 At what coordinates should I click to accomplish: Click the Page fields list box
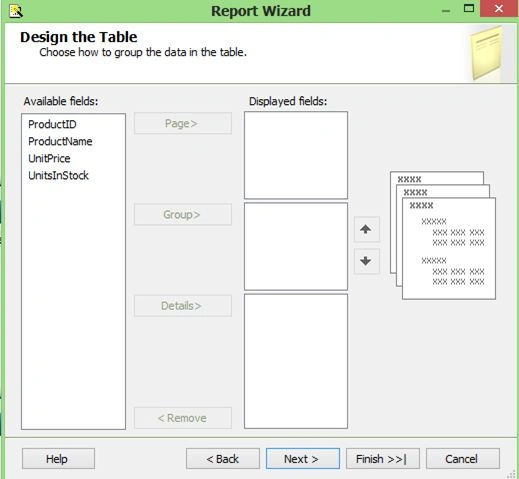296,155
